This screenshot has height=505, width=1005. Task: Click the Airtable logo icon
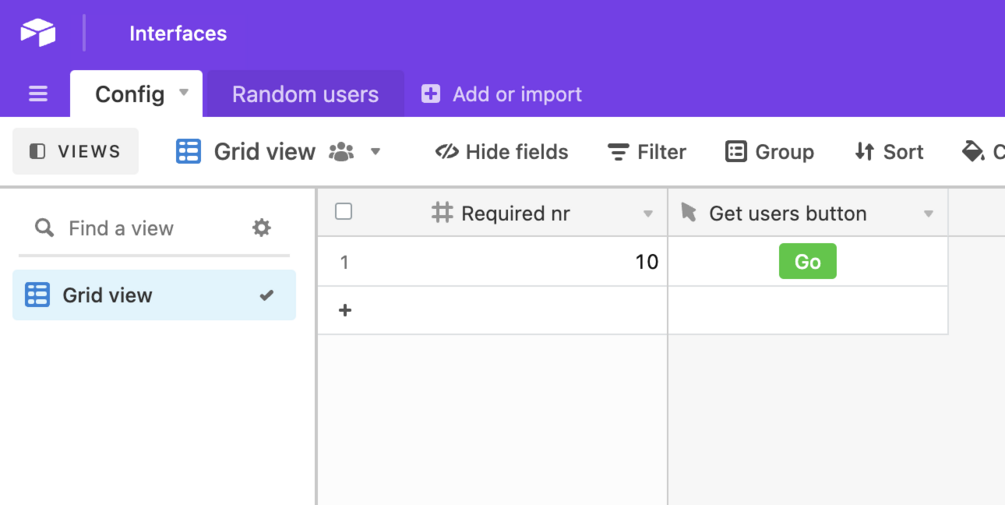tap(38, 33)
